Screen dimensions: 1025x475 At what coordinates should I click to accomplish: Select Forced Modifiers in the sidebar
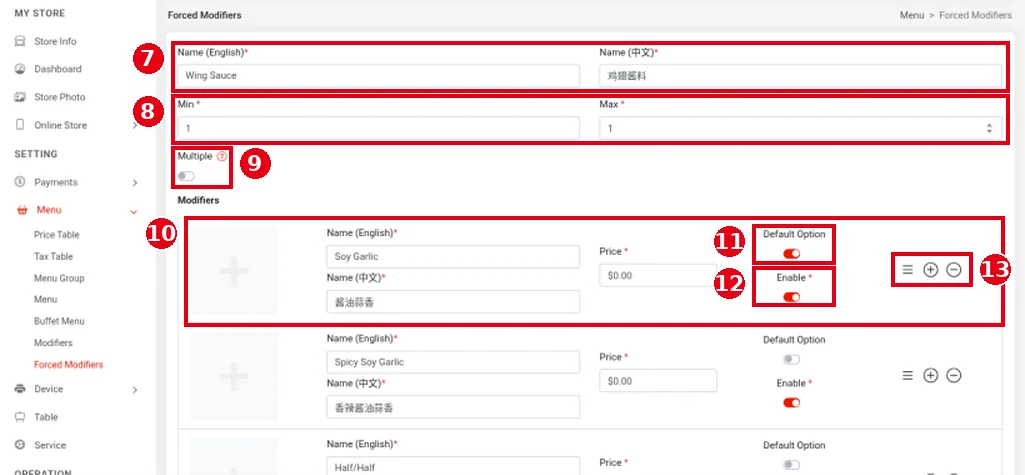point(69,365)
